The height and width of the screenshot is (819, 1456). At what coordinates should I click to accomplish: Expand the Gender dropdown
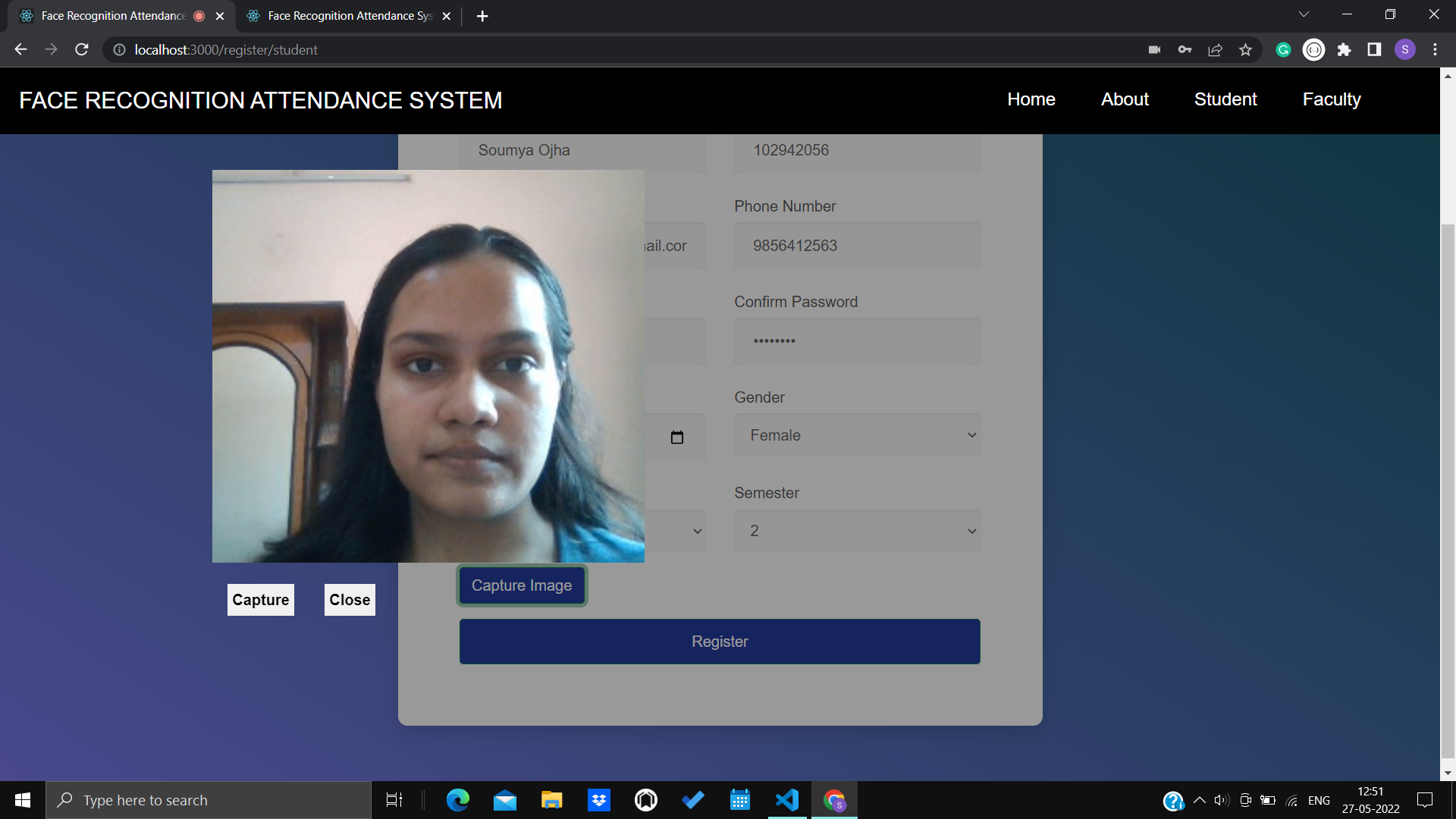click(x=857, y=435)
